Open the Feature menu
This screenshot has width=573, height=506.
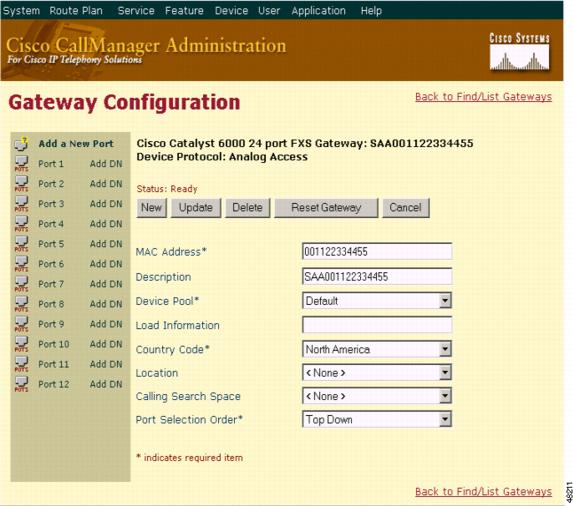(x=184, y=11)
